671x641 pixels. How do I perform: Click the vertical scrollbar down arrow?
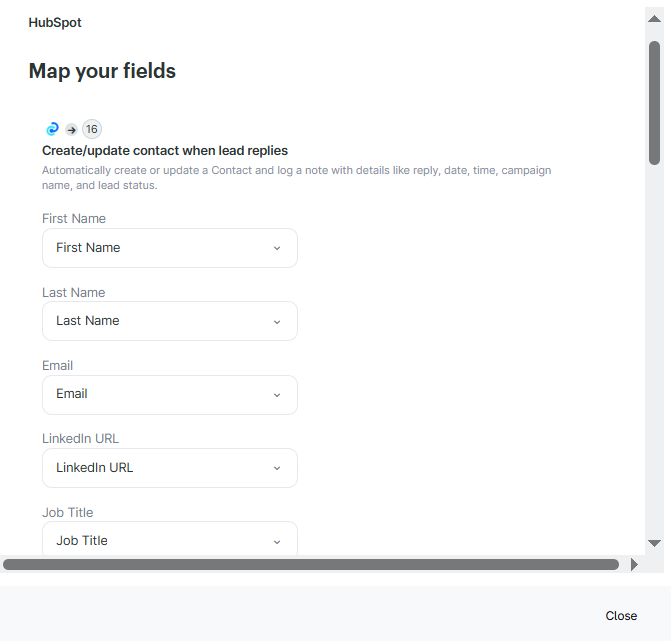click(655, 543)
